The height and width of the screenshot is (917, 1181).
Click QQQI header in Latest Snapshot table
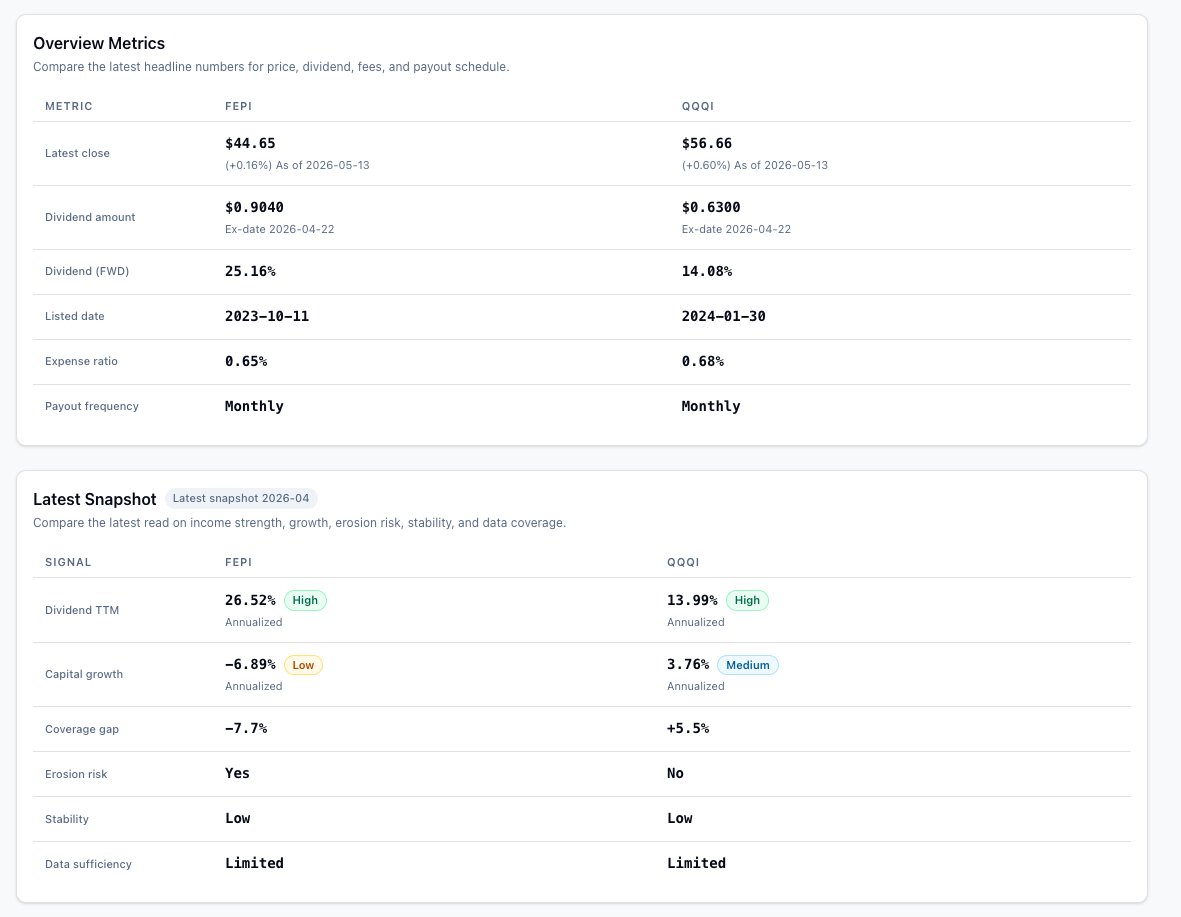(x=683, y=562)
